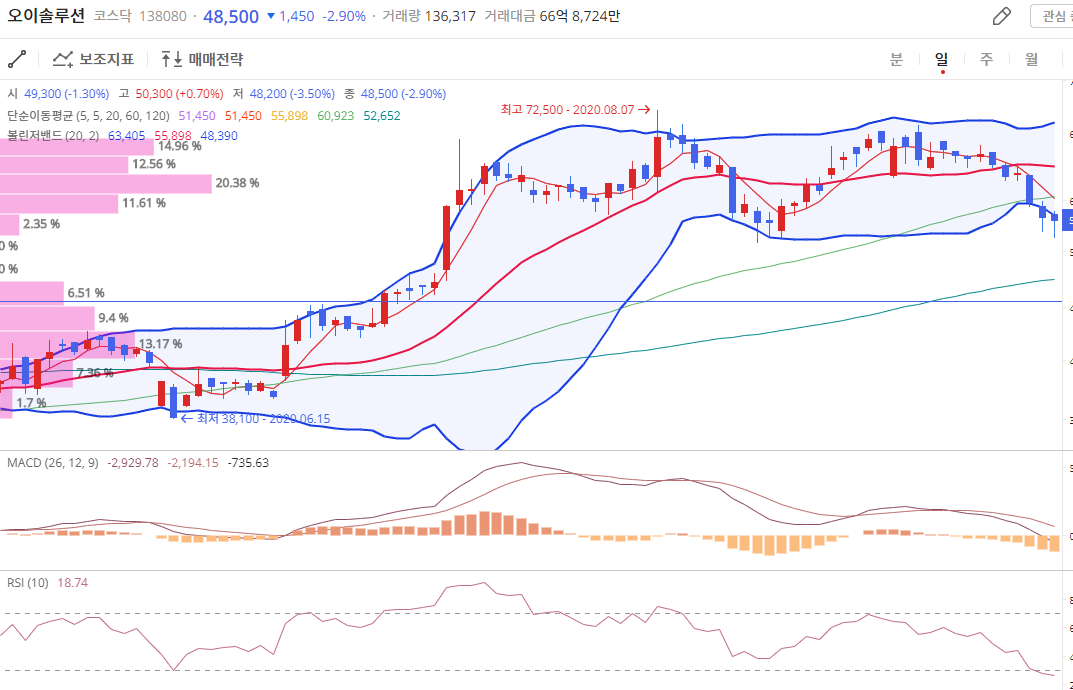Click the MACD (26, 12, 9) label
Viewport: 1073px width, 690px height.
pyautogui.click(x=53, y=463)
